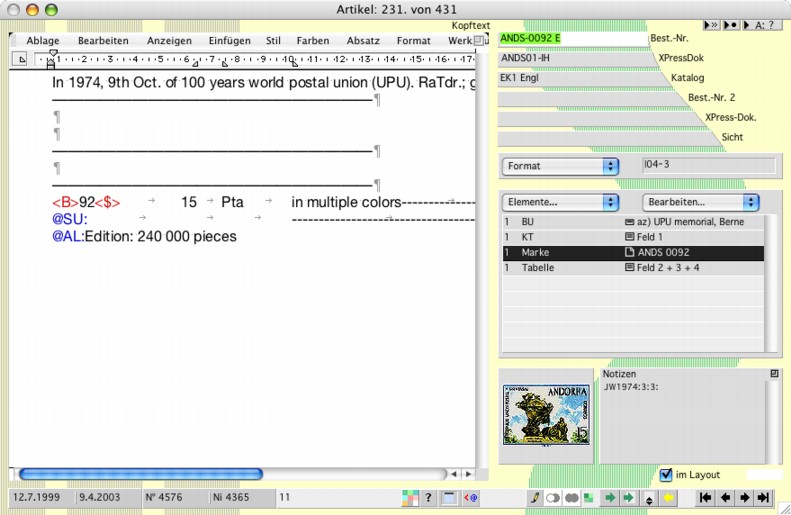Click the yellow left arrow icon
The width and height of the screenshot is (791, 515).
pyautogui.click(x=668, y=497)
